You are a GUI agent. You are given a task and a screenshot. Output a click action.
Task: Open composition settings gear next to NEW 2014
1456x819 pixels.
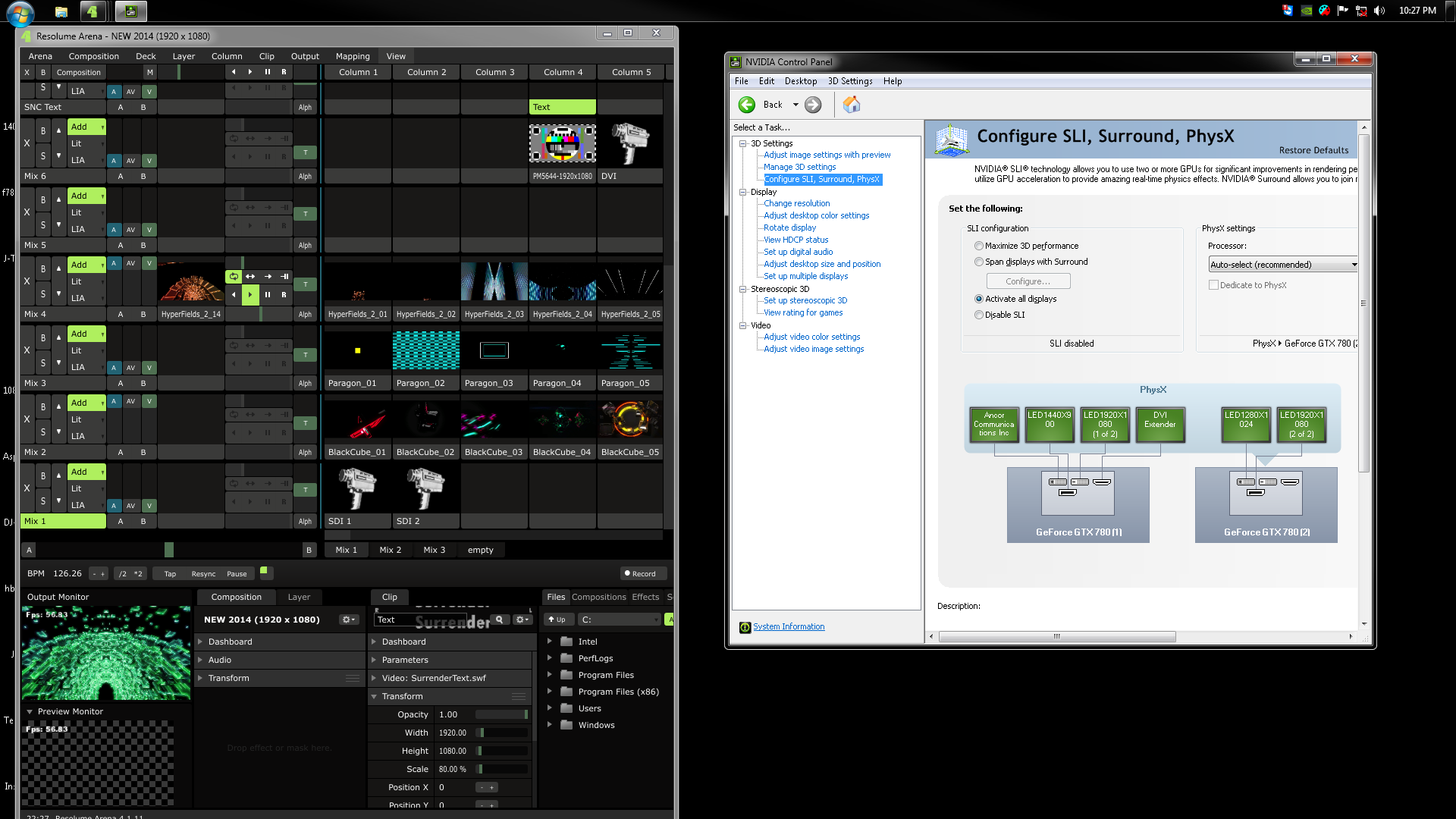(x=348, y=620)
